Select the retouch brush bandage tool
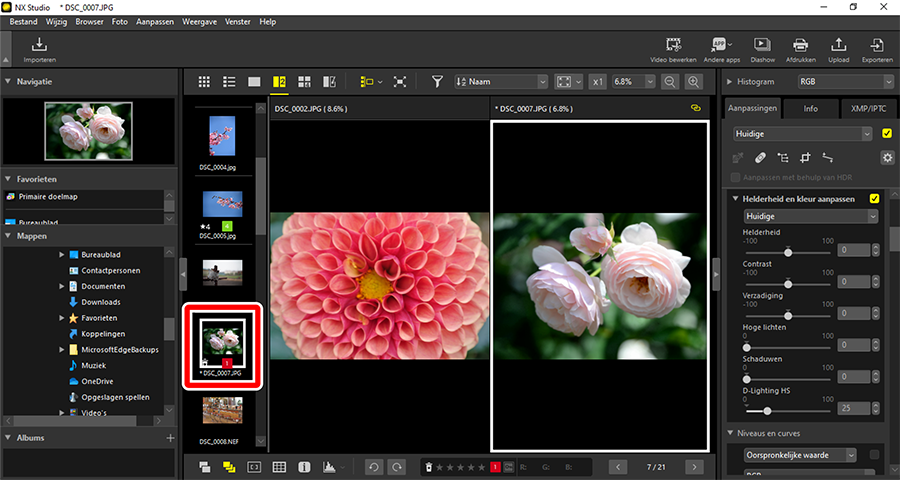900x480 pixels. 760,157
